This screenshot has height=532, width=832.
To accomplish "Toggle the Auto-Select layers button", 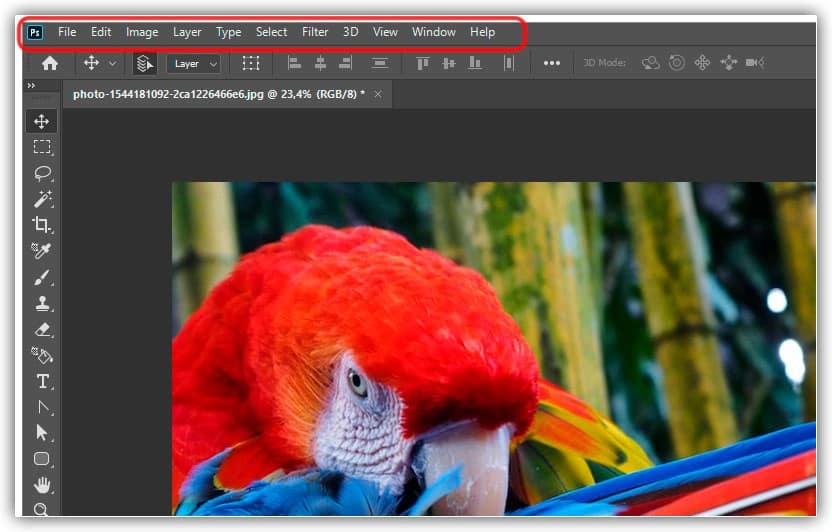I will 144,64.
